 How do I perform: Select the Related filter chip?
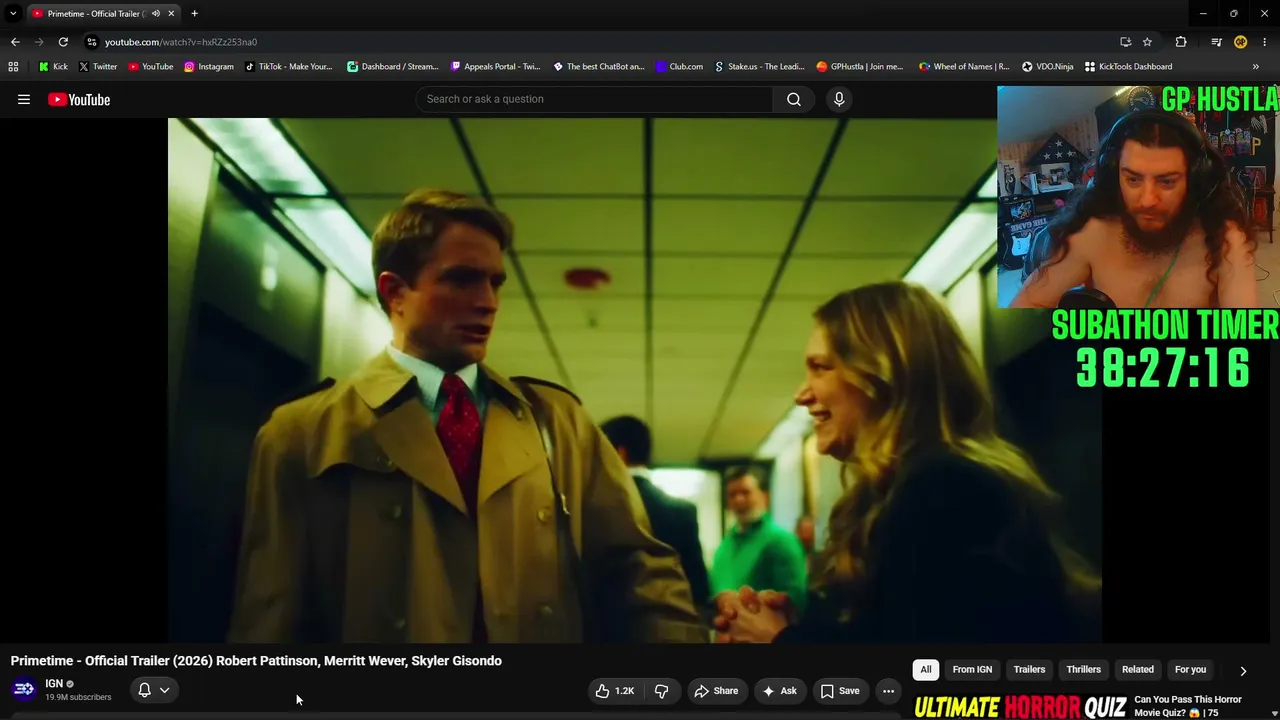[x=1137, y=670]
